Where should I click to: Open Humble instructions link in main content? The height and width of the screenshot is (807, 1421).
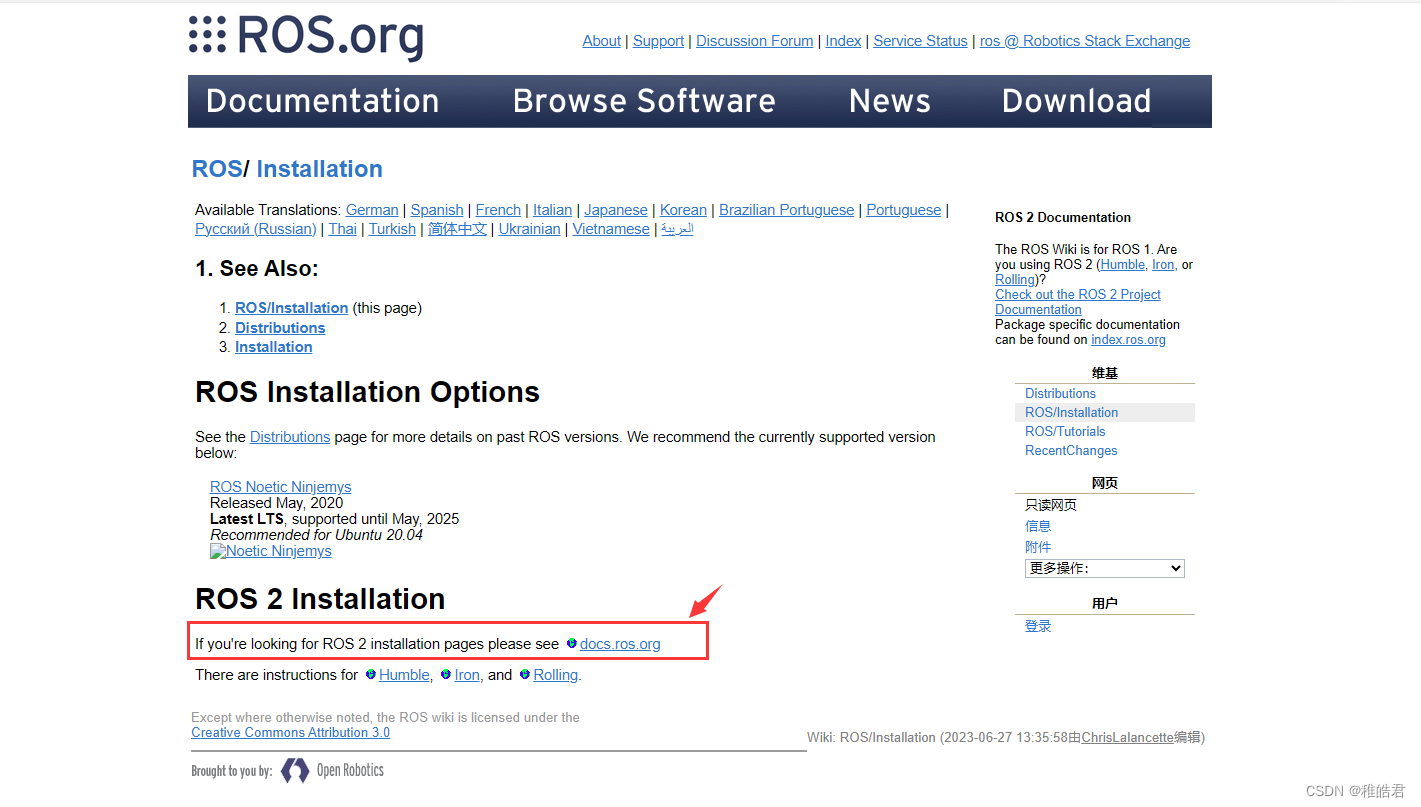pos(405,675)
